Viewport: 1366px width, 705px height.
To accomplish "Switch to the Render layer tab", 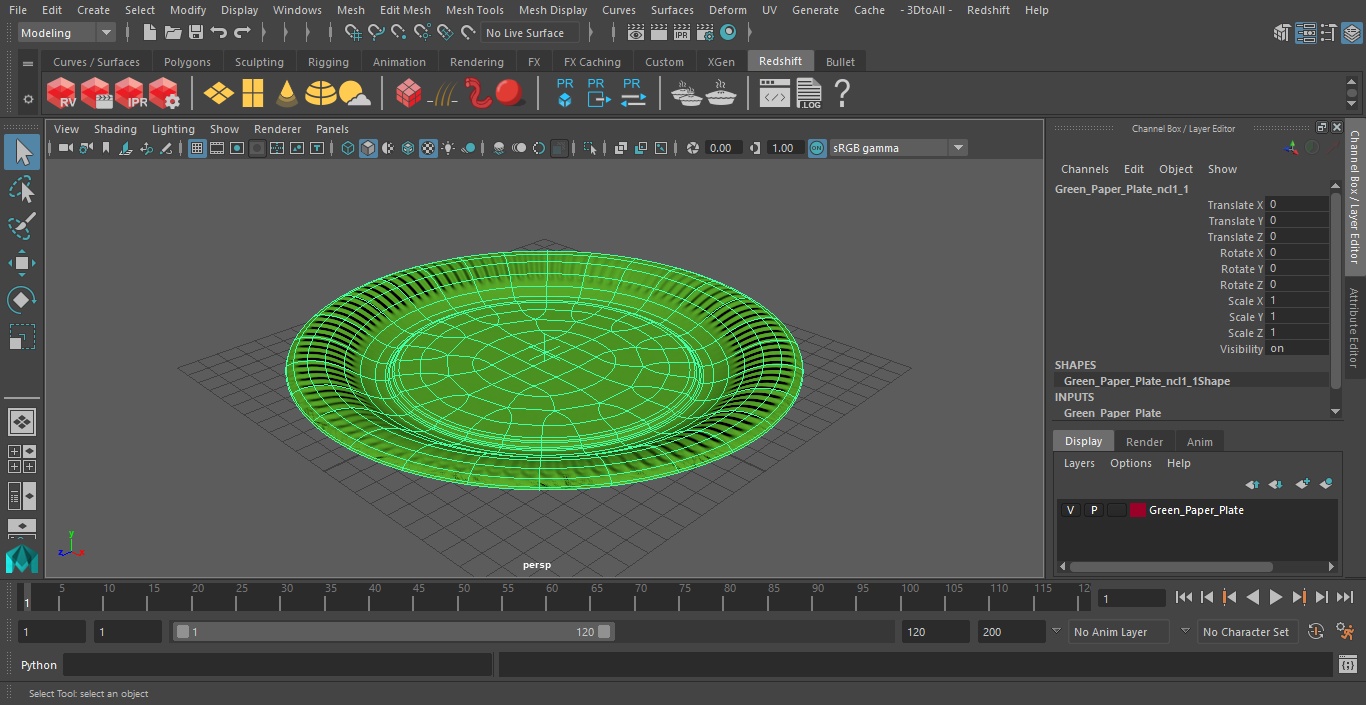I will (x=1144, y=442).
